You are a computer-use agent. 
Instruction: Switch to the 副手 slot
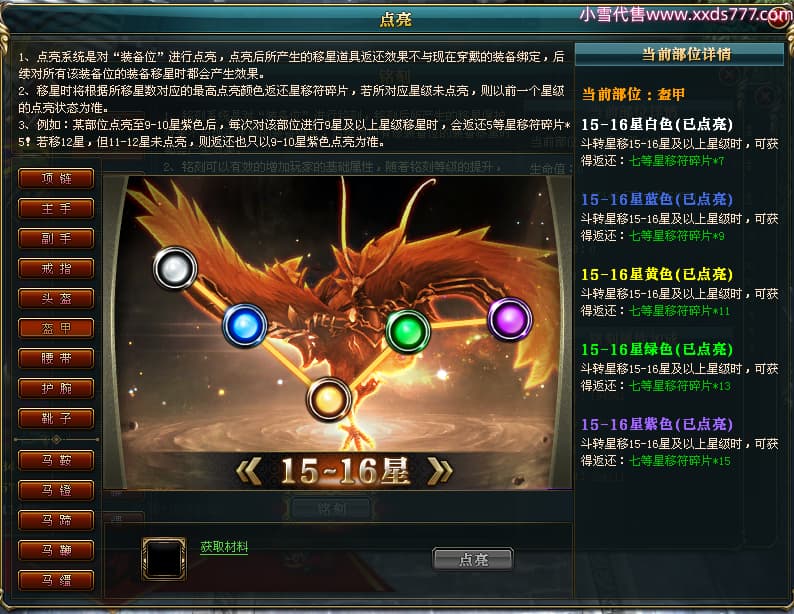56,238
